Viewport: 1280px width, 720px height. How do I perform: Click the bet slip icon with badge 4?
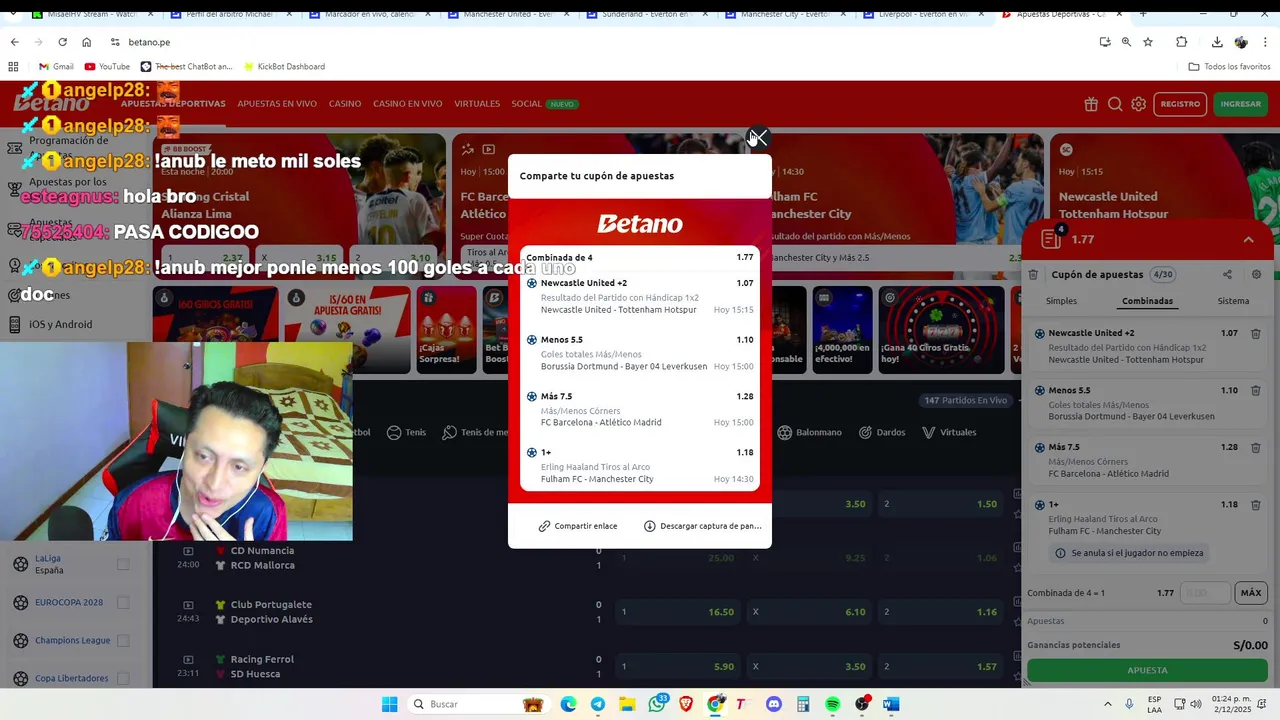click(x=1051, y=238)
